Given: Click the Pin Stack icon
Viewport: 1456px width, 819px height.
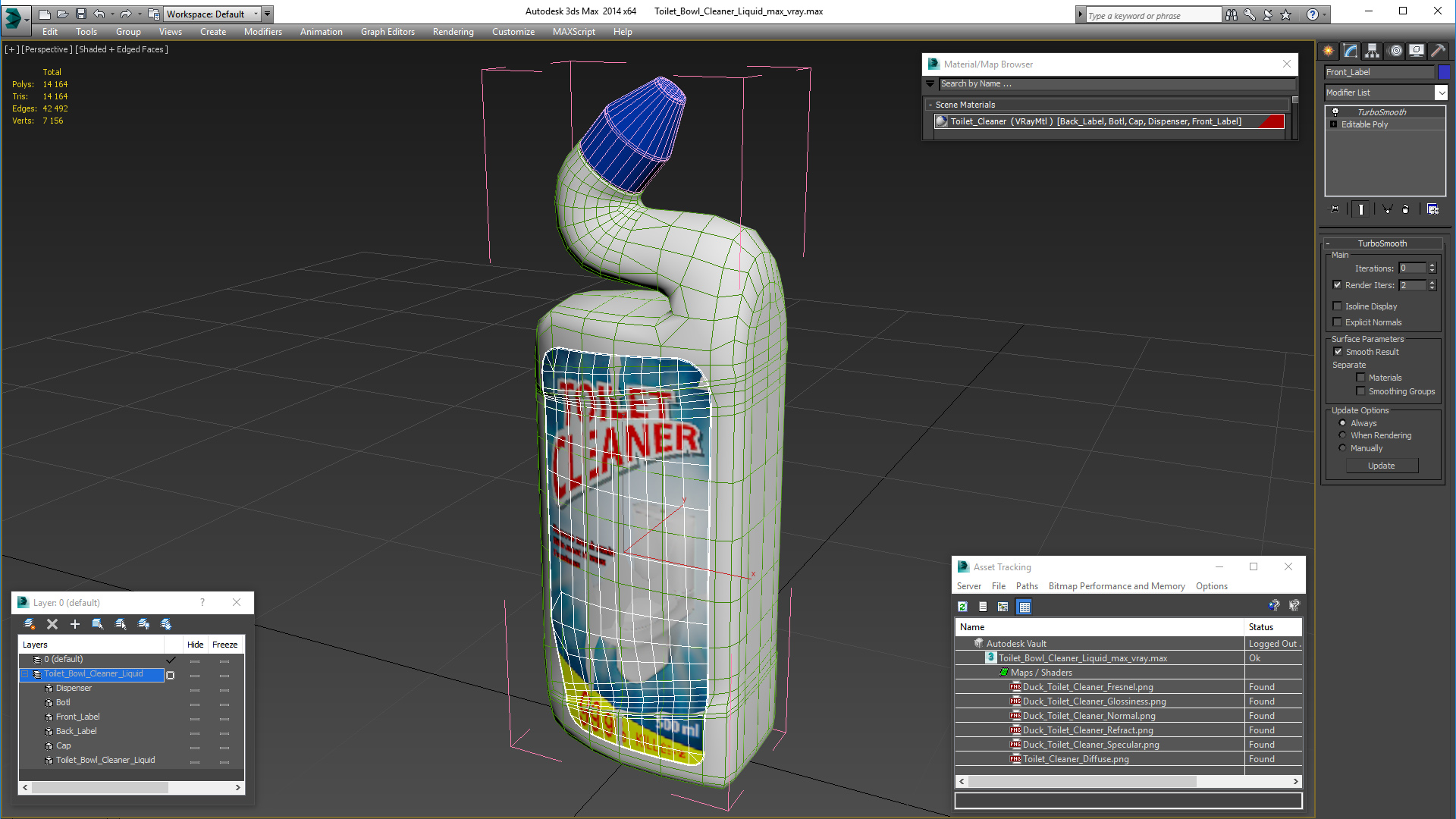Looking at the screenshot, I should [x=1335, y=209].
